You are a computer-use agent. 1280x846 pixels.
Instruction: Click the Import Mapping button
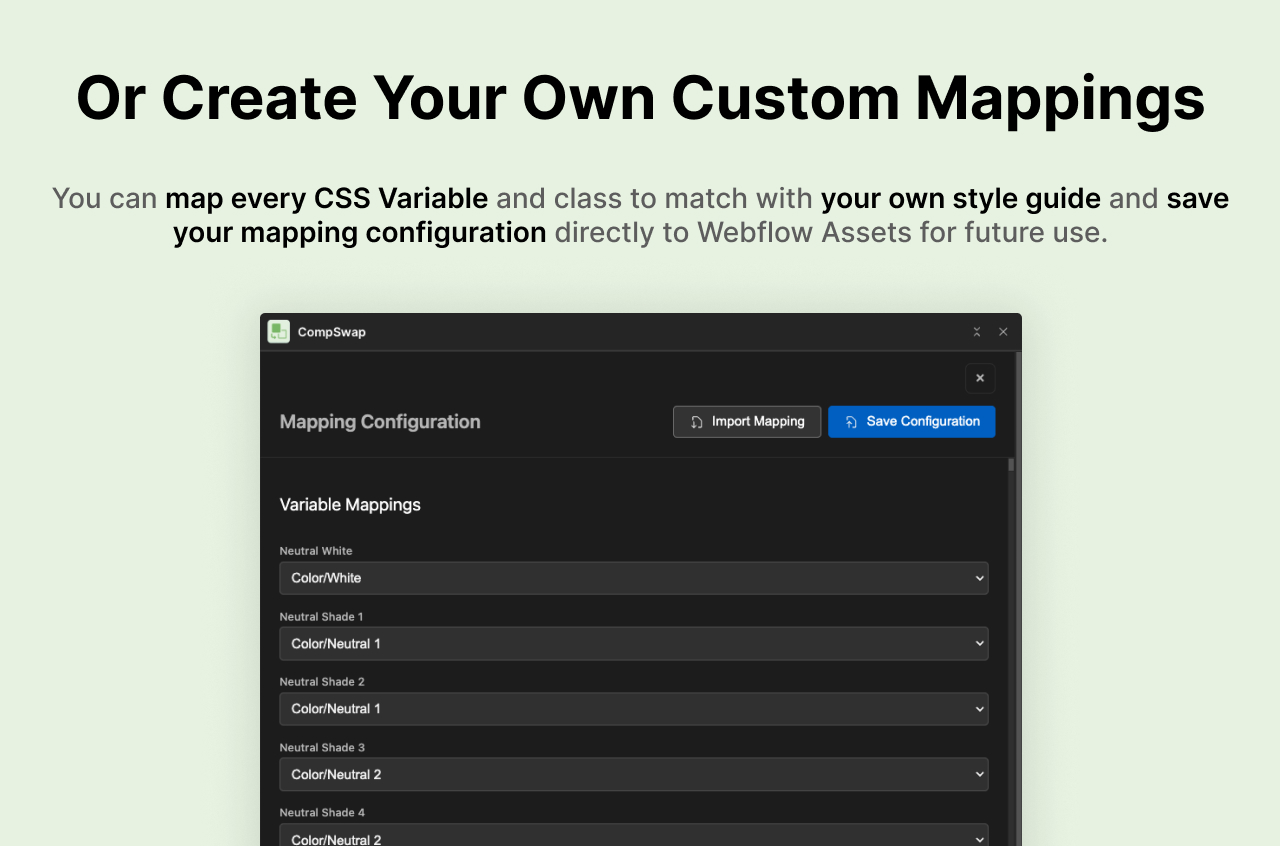pyautogui.click(x=747, y=421)
